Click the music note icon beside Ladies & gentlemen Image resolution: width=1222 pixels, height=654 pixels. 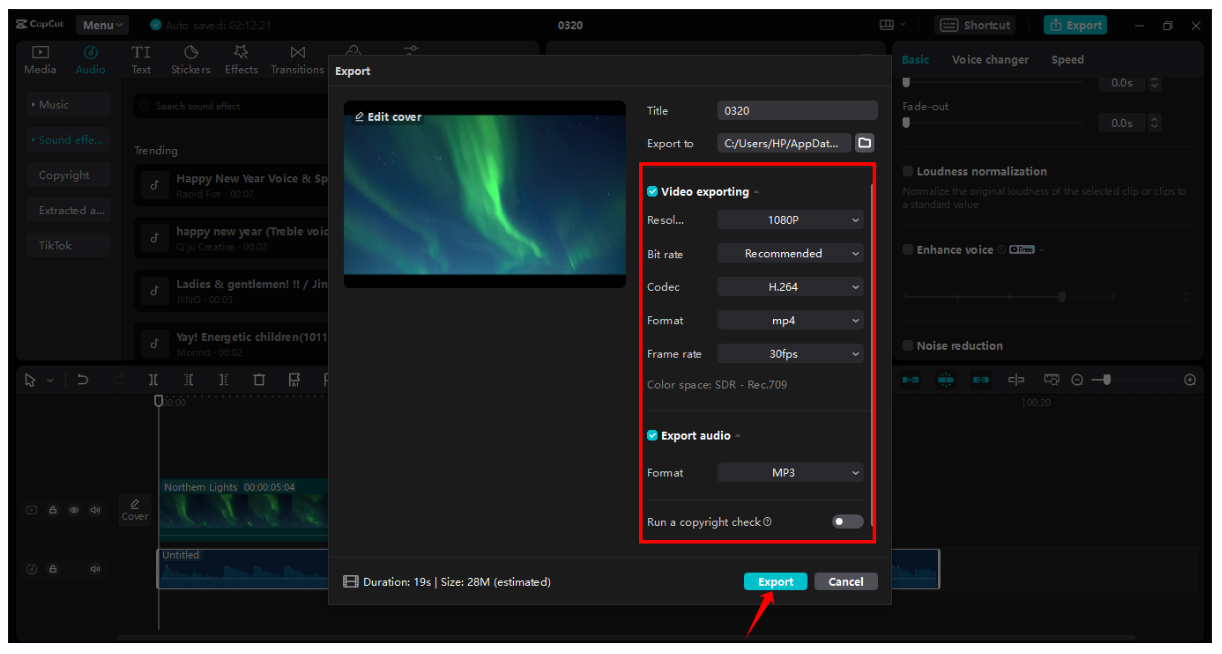154,291
